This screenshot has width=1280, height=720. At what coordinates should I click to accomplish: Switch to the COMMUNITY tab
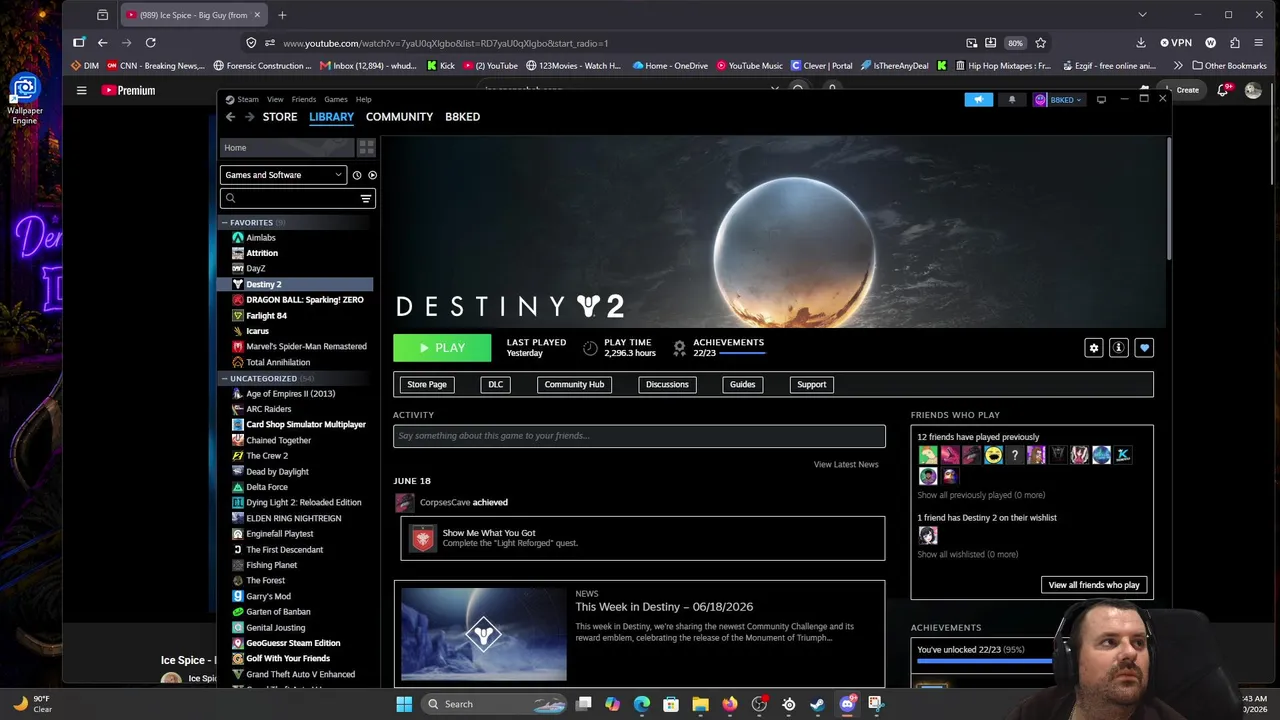(x=399, y=117)
